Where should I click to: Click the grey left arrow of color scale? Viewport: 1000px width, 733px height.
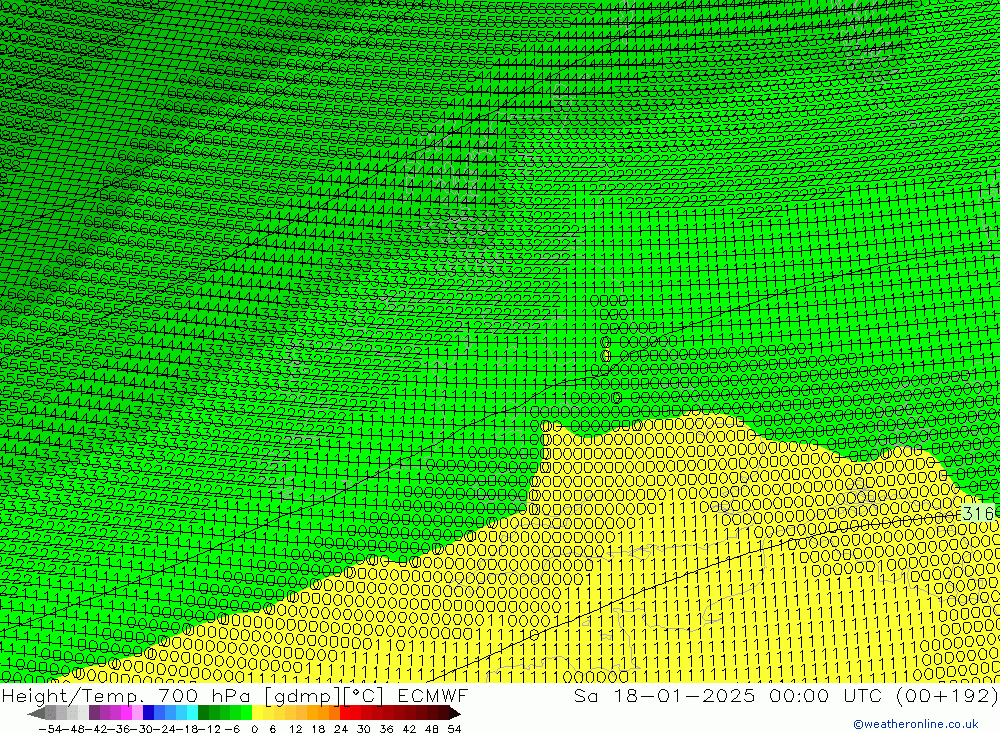tap(36, 713)
